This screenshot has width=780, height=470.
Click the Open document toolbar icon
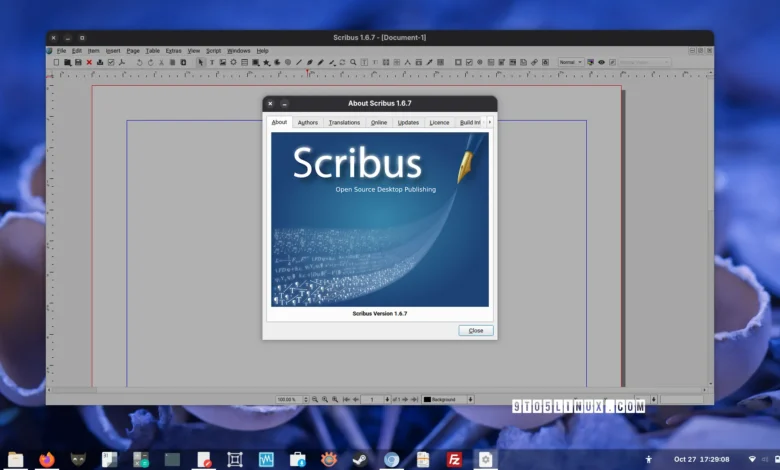pos(67,62)
